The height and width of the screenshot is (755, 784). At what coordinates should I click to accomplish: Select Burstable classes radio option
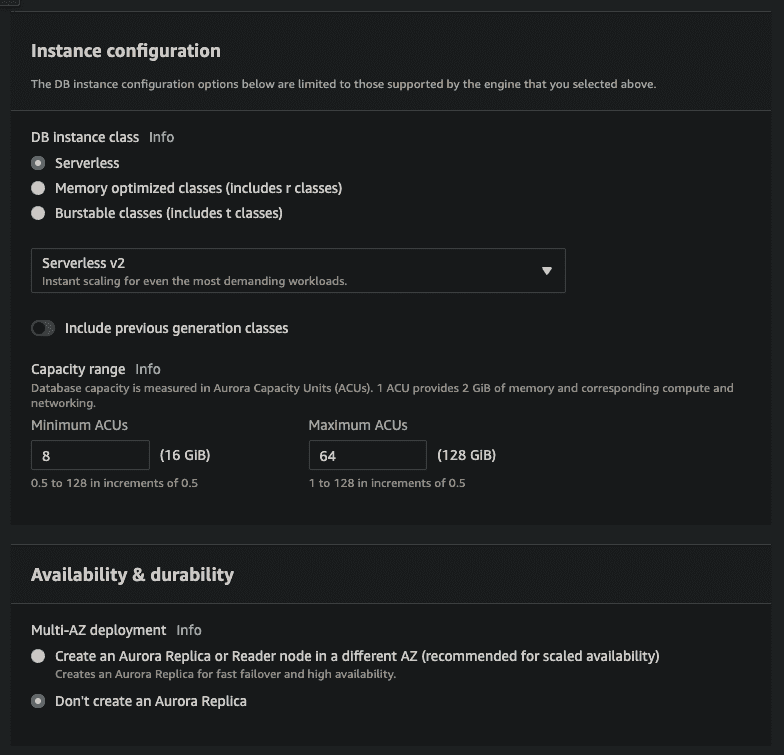38,213
